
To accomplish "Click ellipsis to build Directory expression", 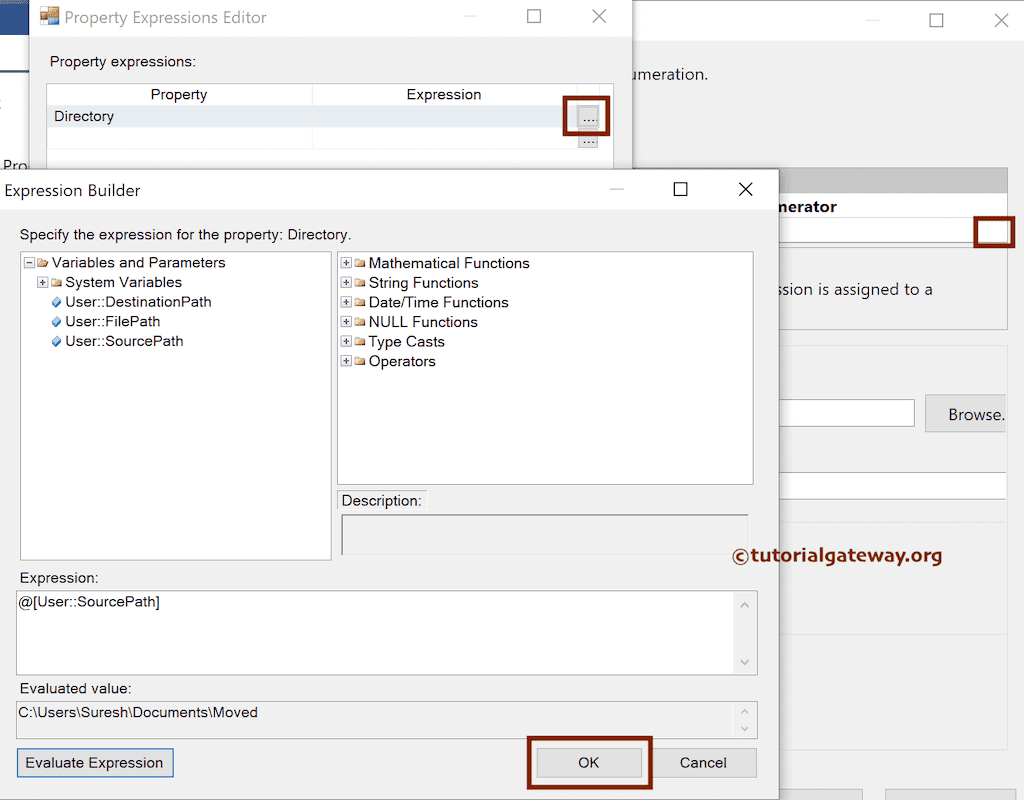I will [x=586, y=116].
